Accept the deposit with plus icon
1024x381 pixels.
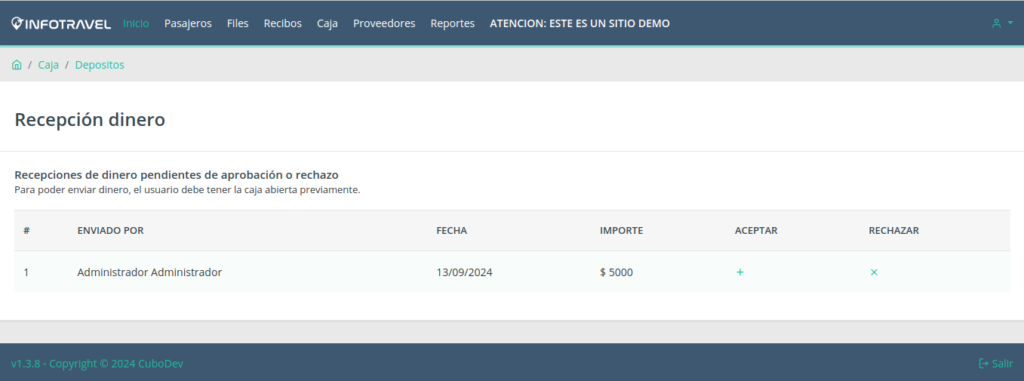(x=740, y=273)
